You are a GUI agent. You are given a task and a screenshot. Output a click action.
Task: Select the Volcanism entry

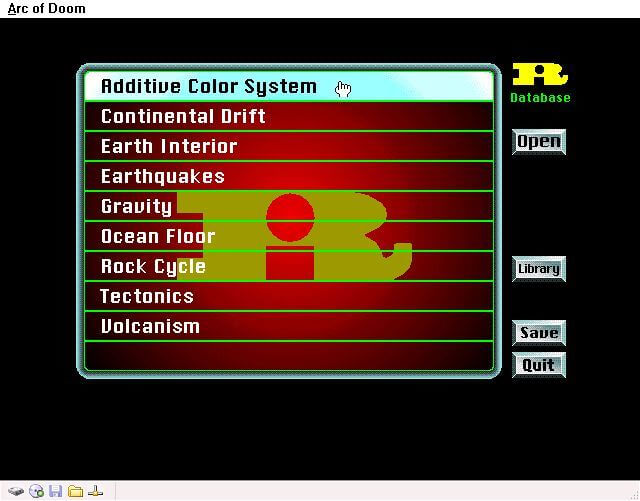pos(289,326)
